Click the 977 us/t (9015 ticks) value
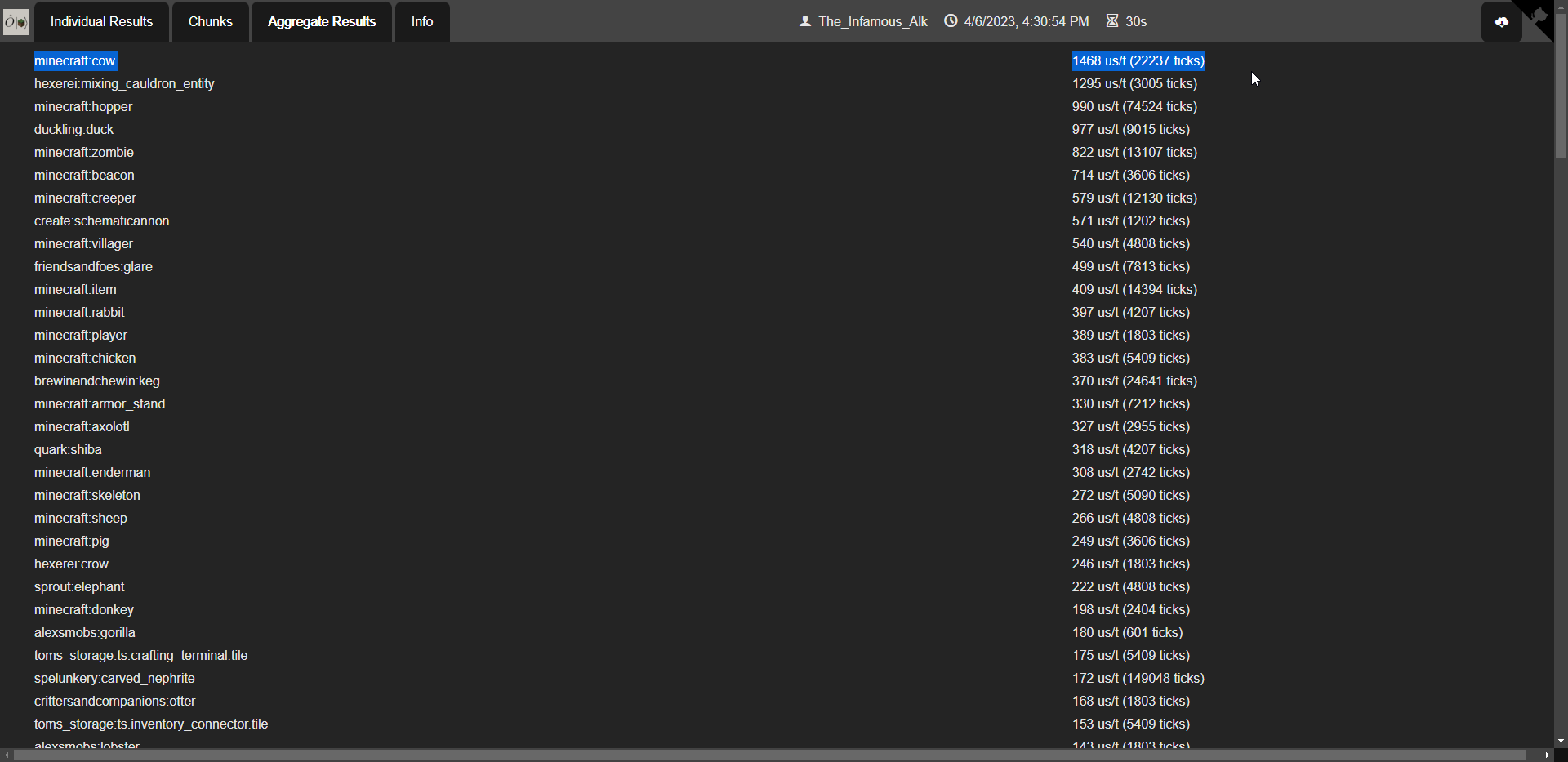The width and height of the screenshot is (1568, 762). click(1131, 130)
